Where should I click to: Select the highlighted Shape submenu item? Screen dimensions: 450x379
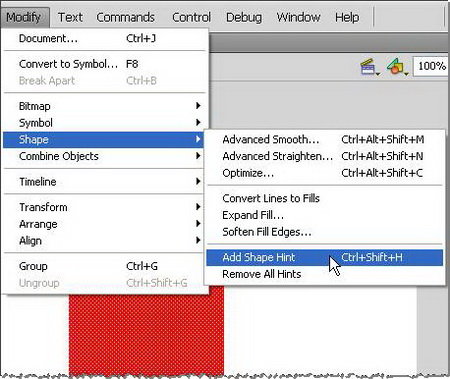[103, 140]
